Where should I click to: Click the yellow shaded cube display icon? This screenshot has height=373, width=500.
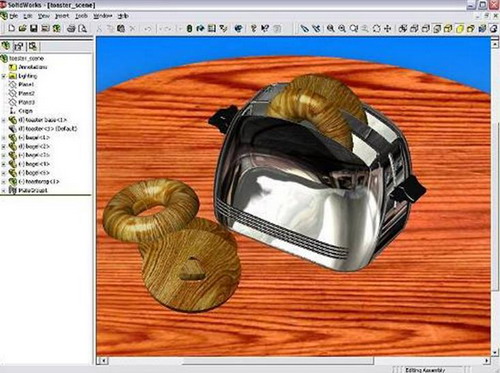coord(459,29)
